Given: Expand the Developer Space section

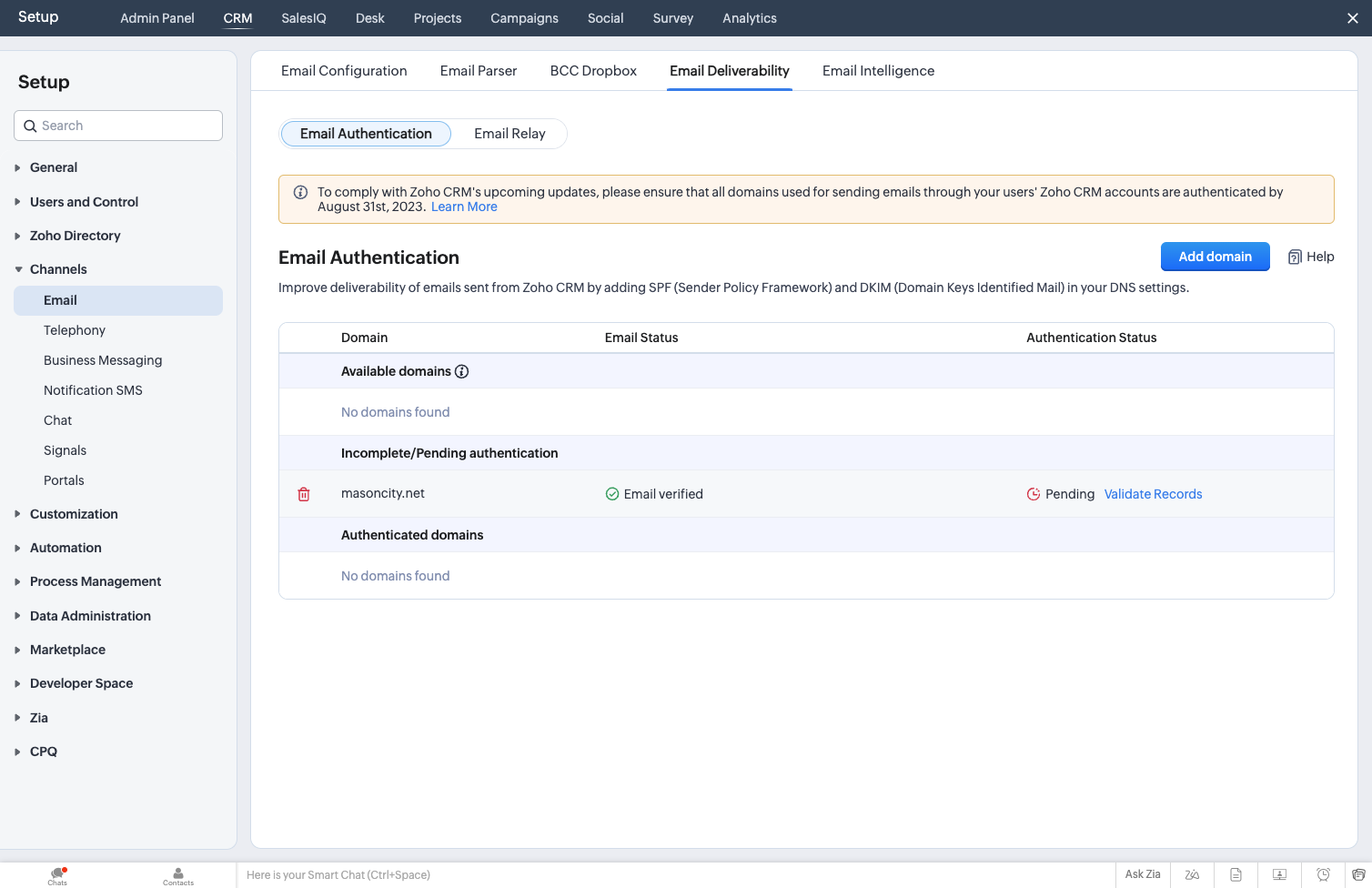Looking at the screenshot, I should point(81,683).
